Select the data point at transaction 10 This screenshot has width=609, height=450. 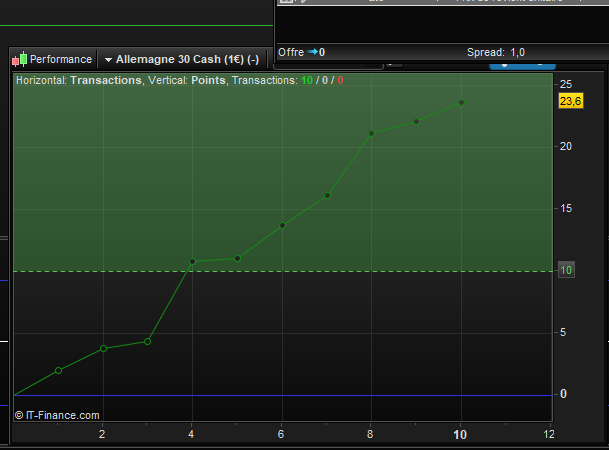click(x=461, y=103)
